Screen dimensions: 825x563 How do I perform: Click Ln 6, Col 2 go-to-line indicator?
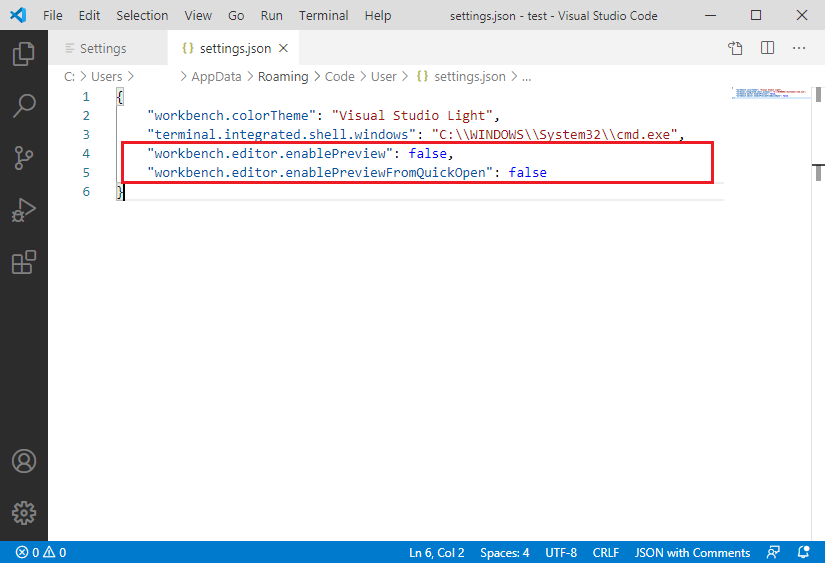[436, 552]
